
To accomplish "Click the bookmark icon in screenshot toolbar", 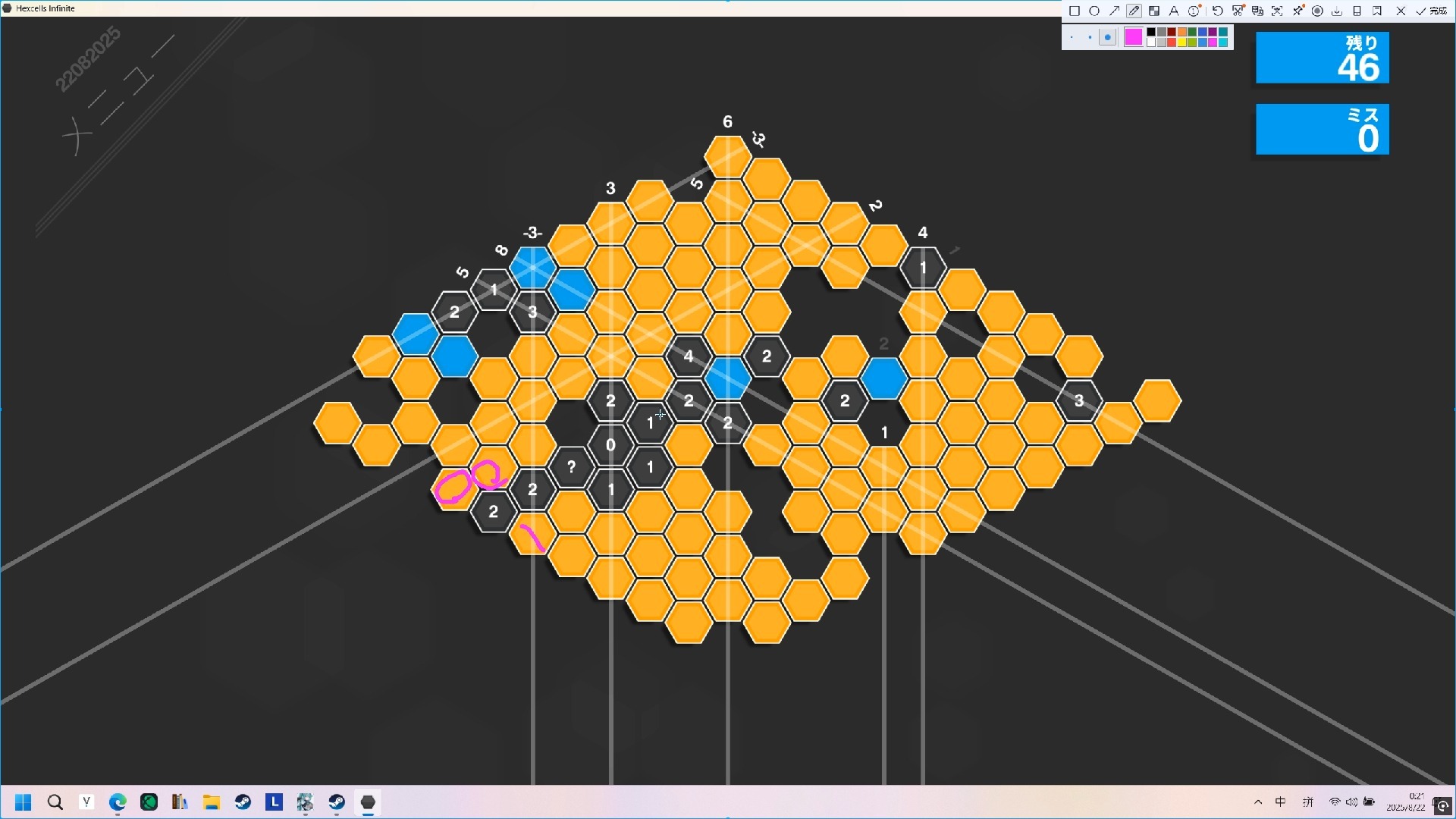I will 1377,11.
